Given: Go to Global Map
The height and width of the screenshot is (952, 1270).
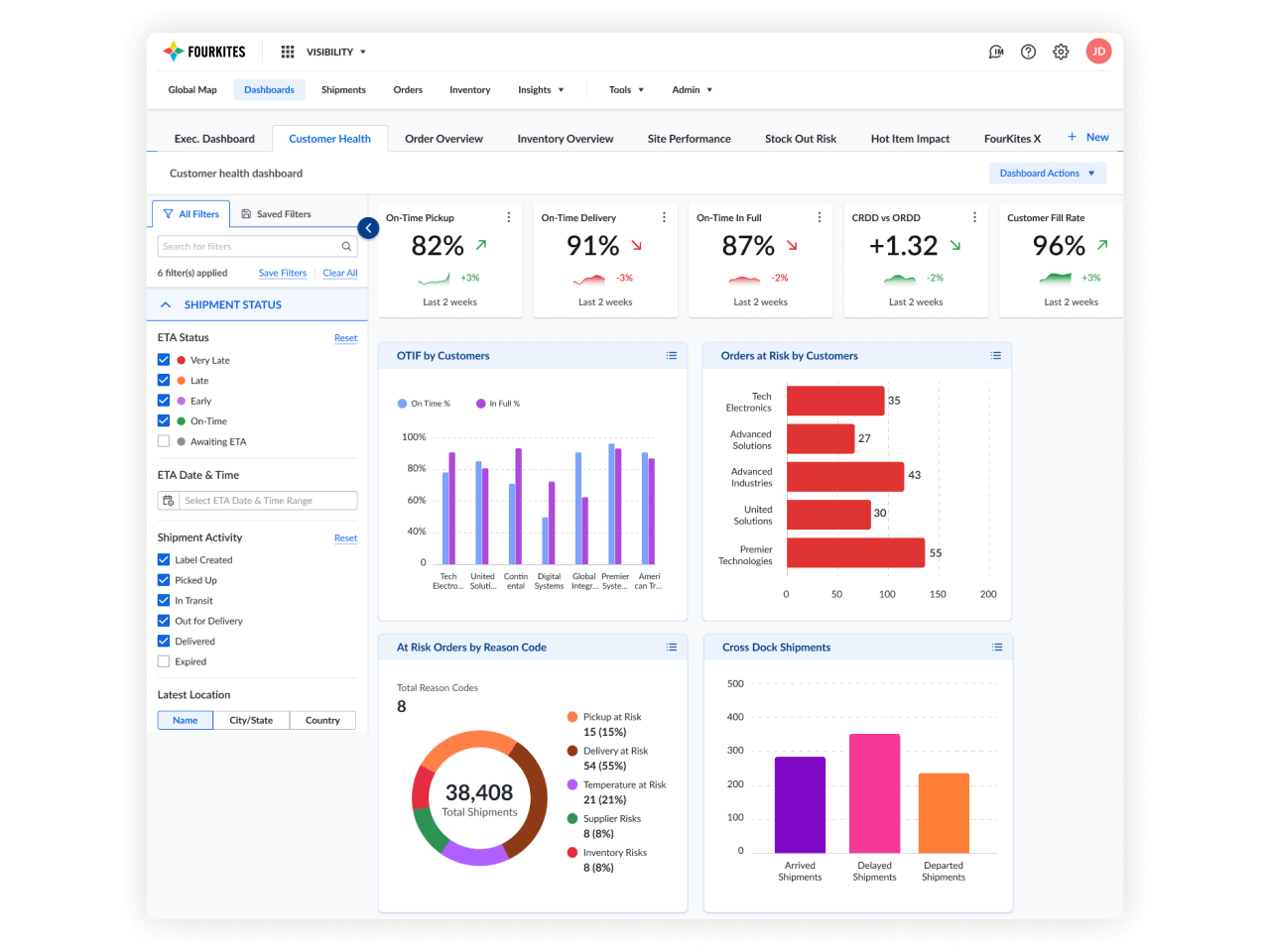Looking at the screenshot, I should [x=192, y=89].
